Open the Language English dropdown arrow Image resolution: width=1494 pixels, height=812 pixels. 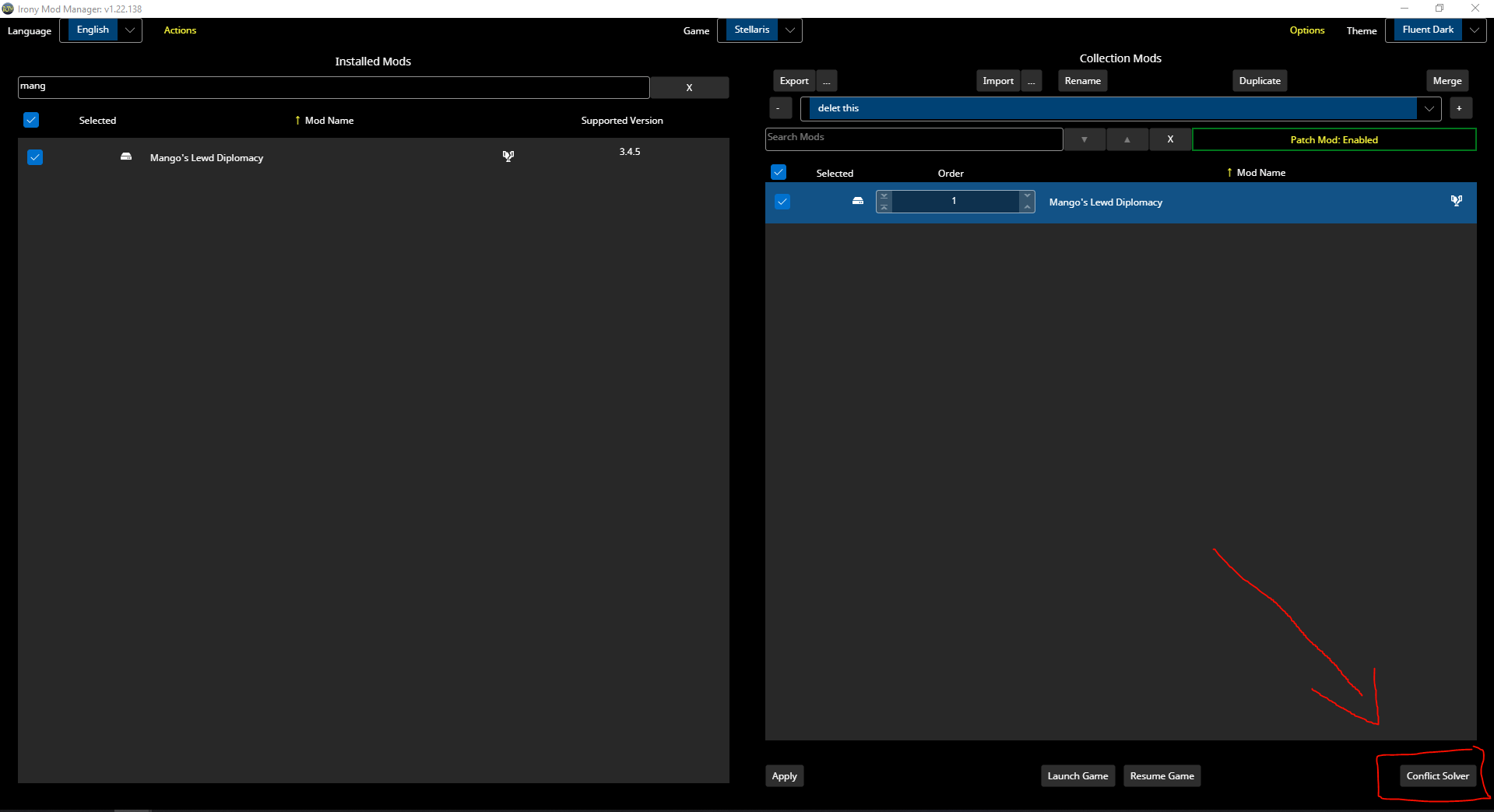point(130,30)
